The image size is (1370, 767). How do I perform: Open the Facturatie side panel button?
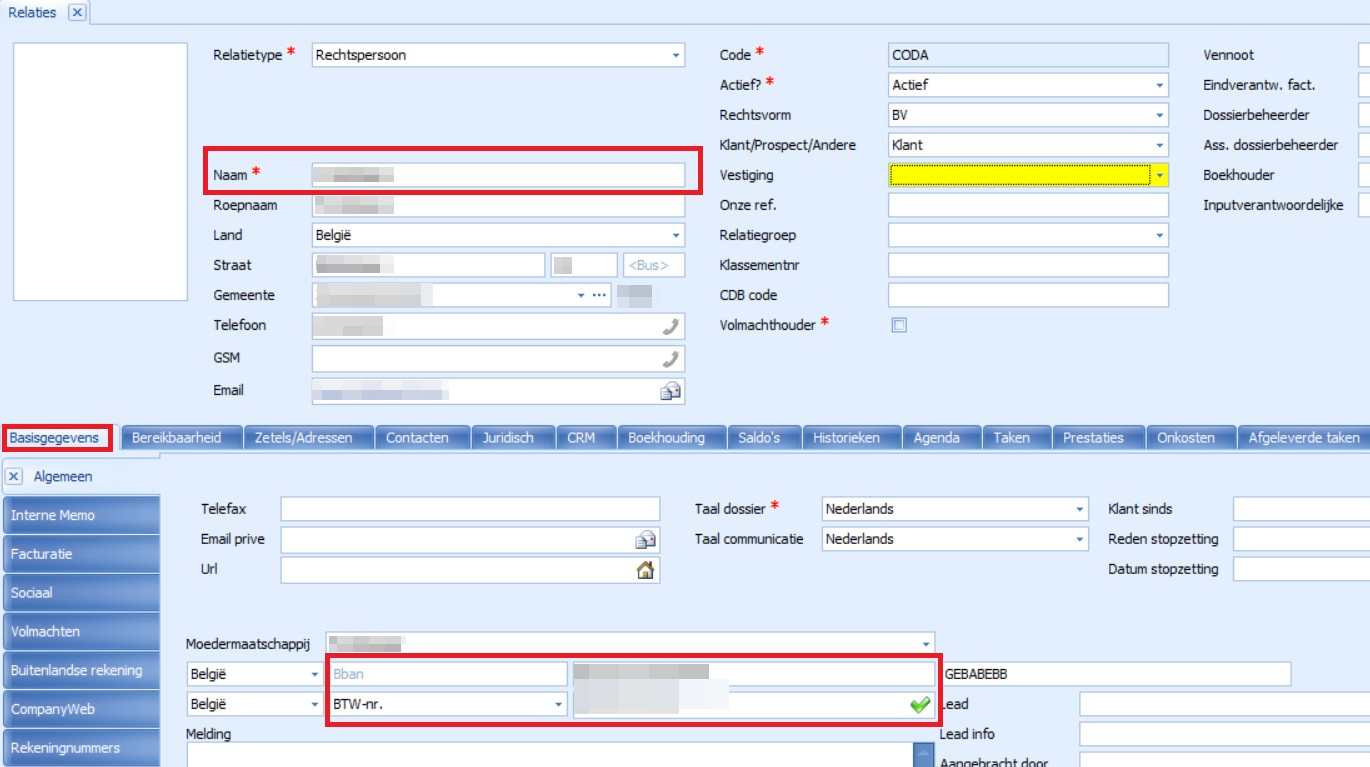[80, 554]
